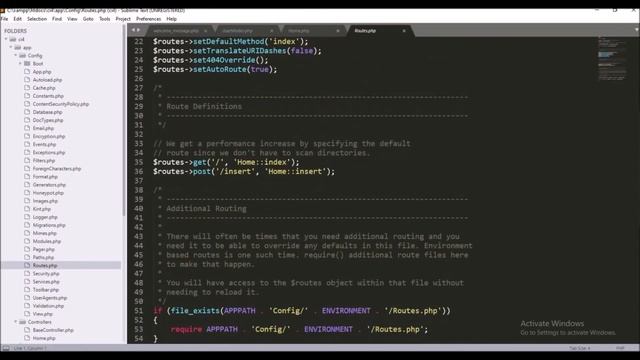Open the View menu
Screen dimensions: 640x360
(72, 19)
